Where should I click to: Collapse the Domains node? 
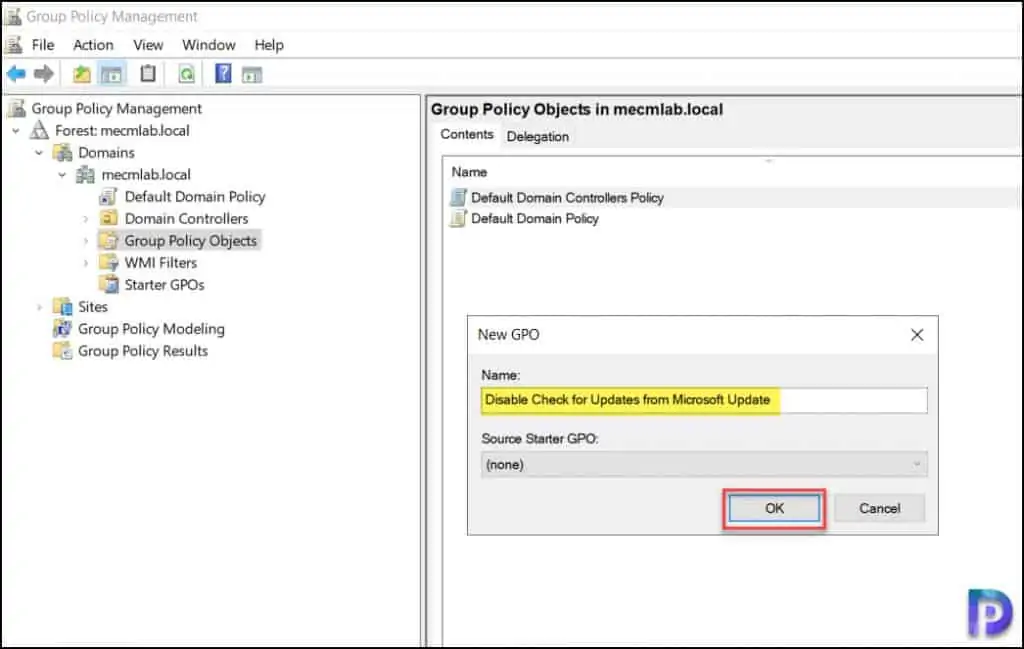pyautogui.click(x=39, y=153)
